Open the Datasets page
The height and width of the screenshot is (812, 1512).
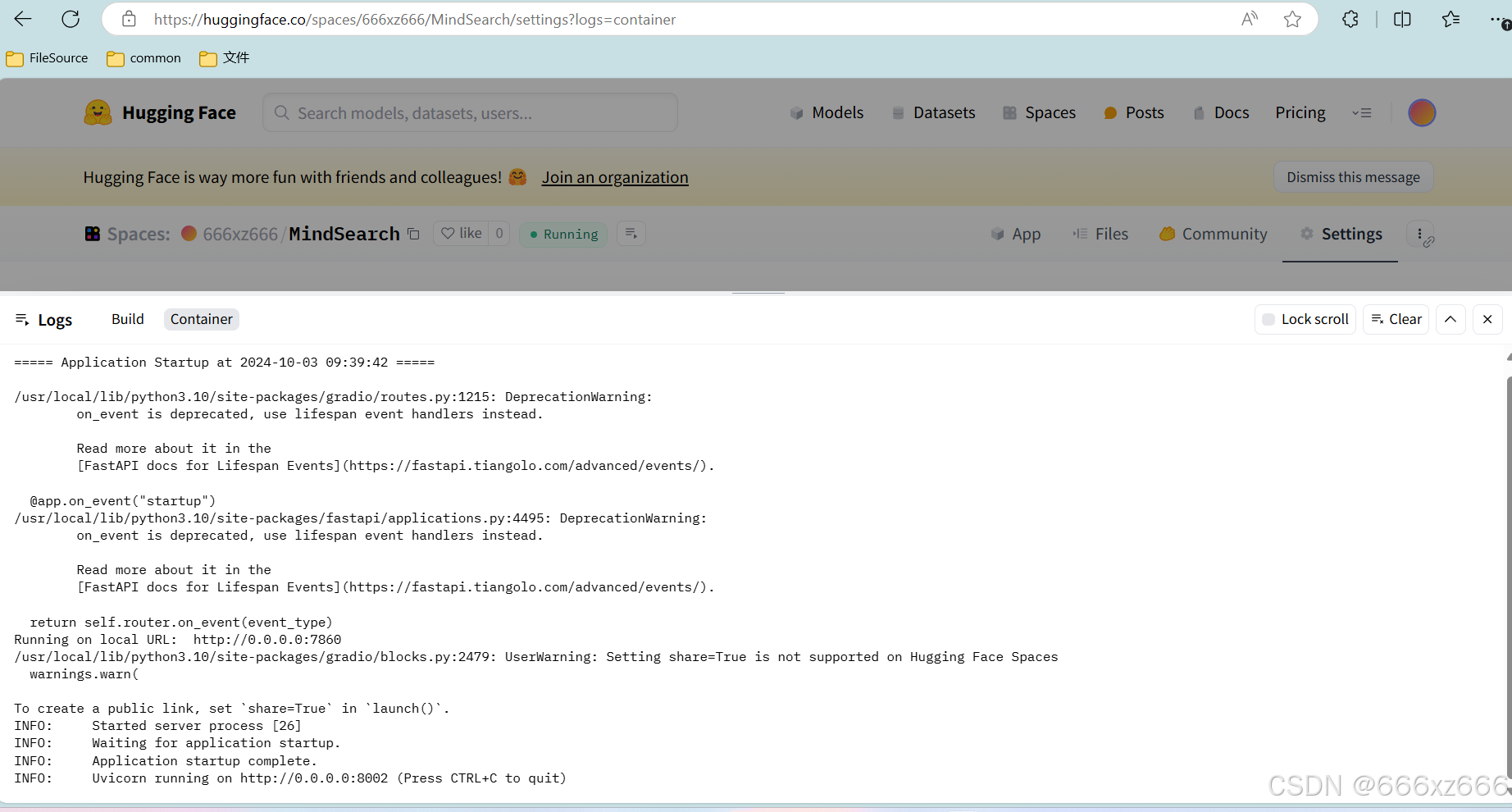(933, 112)
